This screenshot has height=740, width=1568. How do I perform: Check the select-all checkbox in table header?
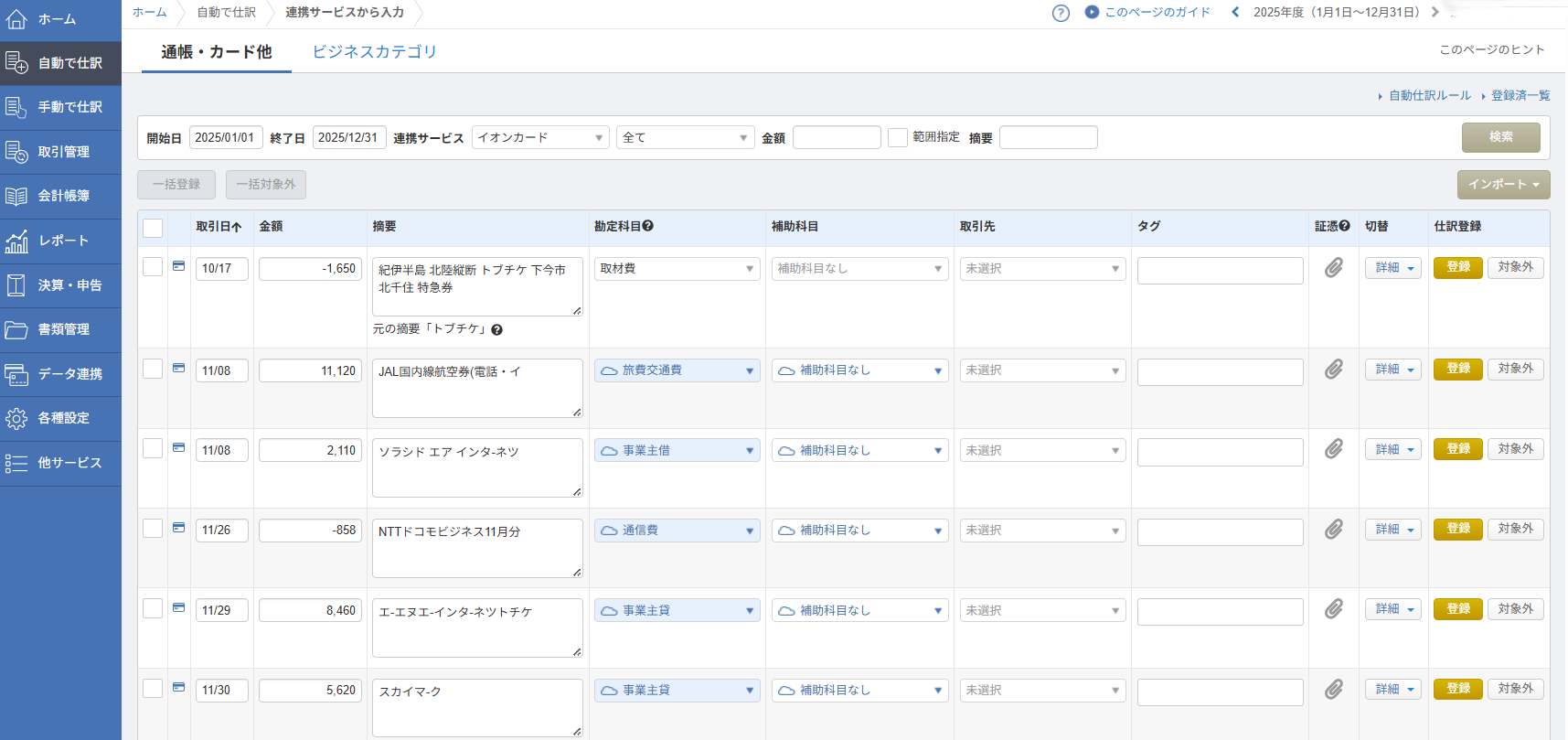coord(153,228)
